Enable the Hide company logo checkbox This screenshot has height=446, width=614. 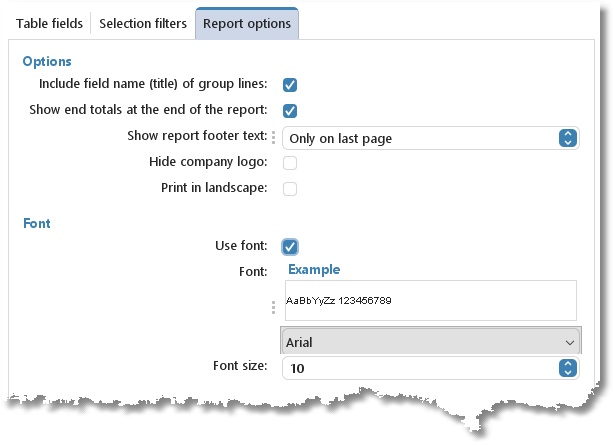point(290,163)
